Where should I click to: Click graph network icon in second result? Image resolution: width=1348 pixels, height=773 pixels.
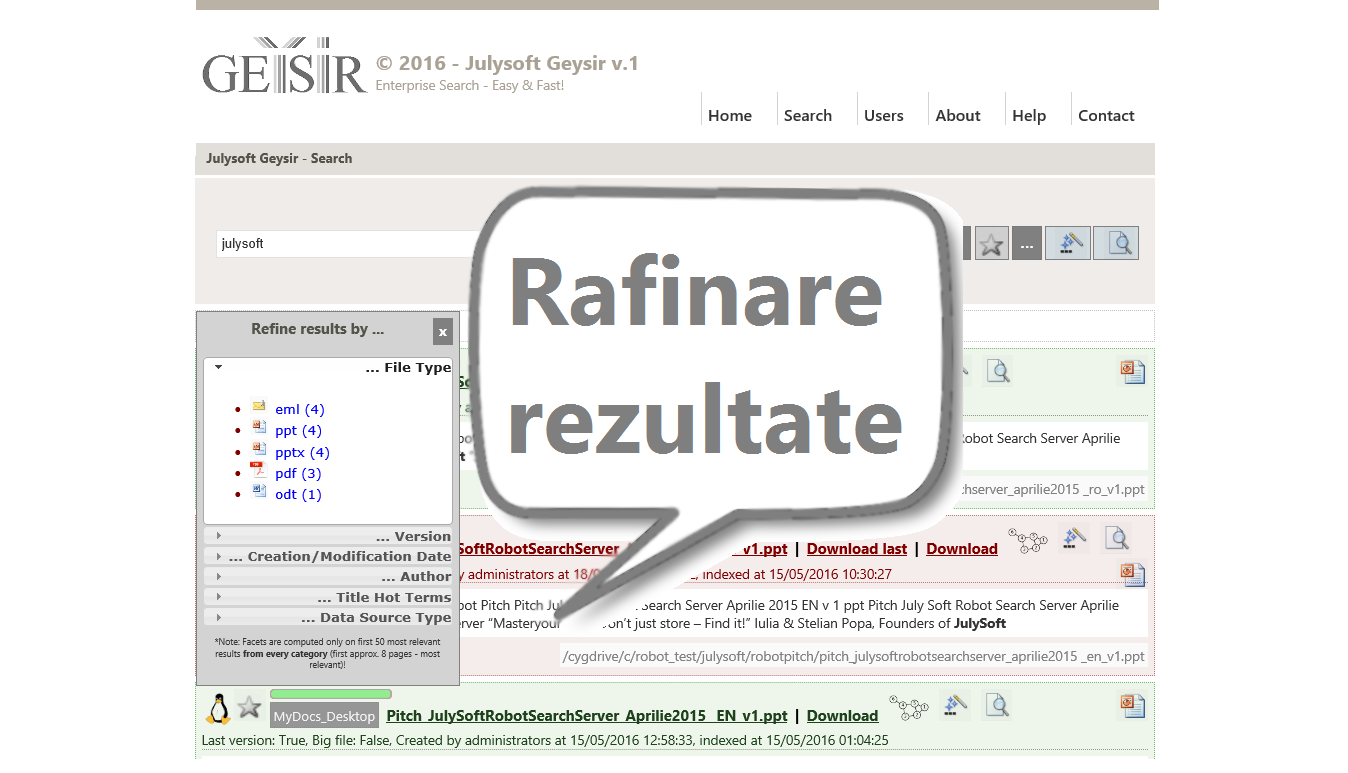pos(1027,541)
